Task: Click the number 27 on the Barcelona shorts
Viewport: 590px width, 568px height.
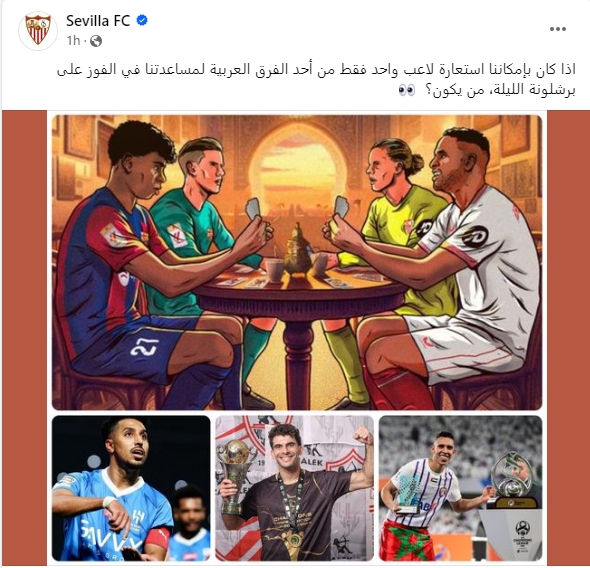Action: pyautogui.click(x=144, y=347)
